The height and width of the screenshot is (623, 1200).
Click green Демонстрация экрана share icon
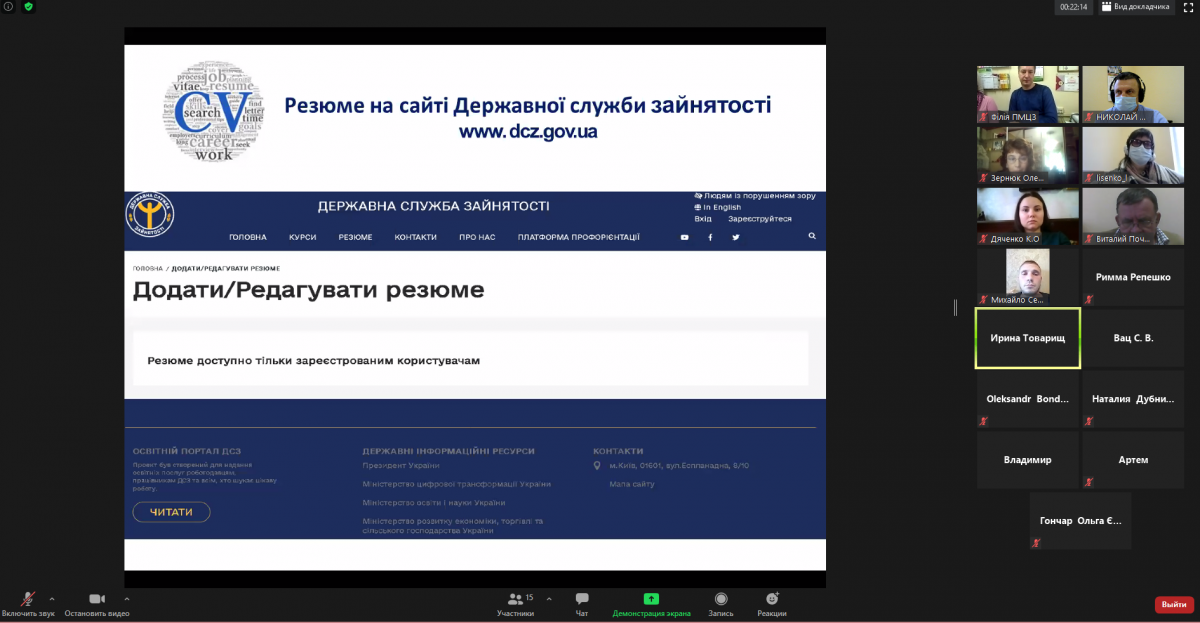(651, 599)
